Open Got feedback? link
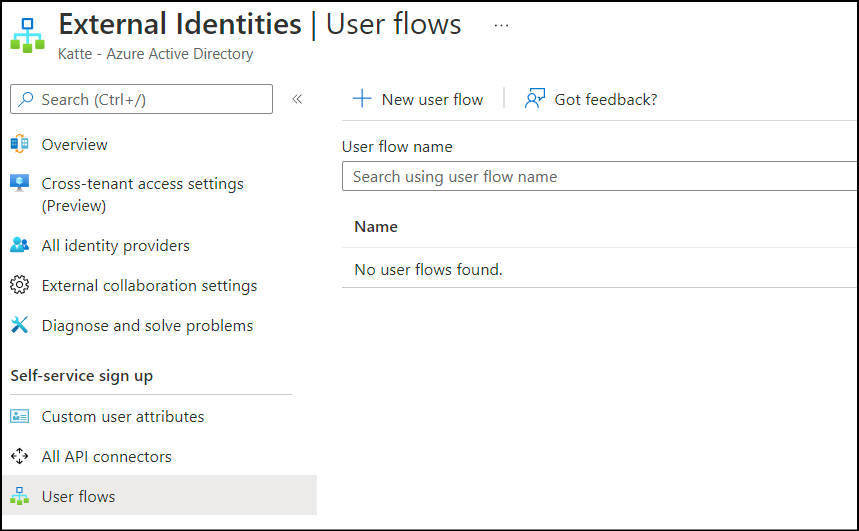Screen dimensions: 859x531 pyautogui.click(x=605, y=100)
